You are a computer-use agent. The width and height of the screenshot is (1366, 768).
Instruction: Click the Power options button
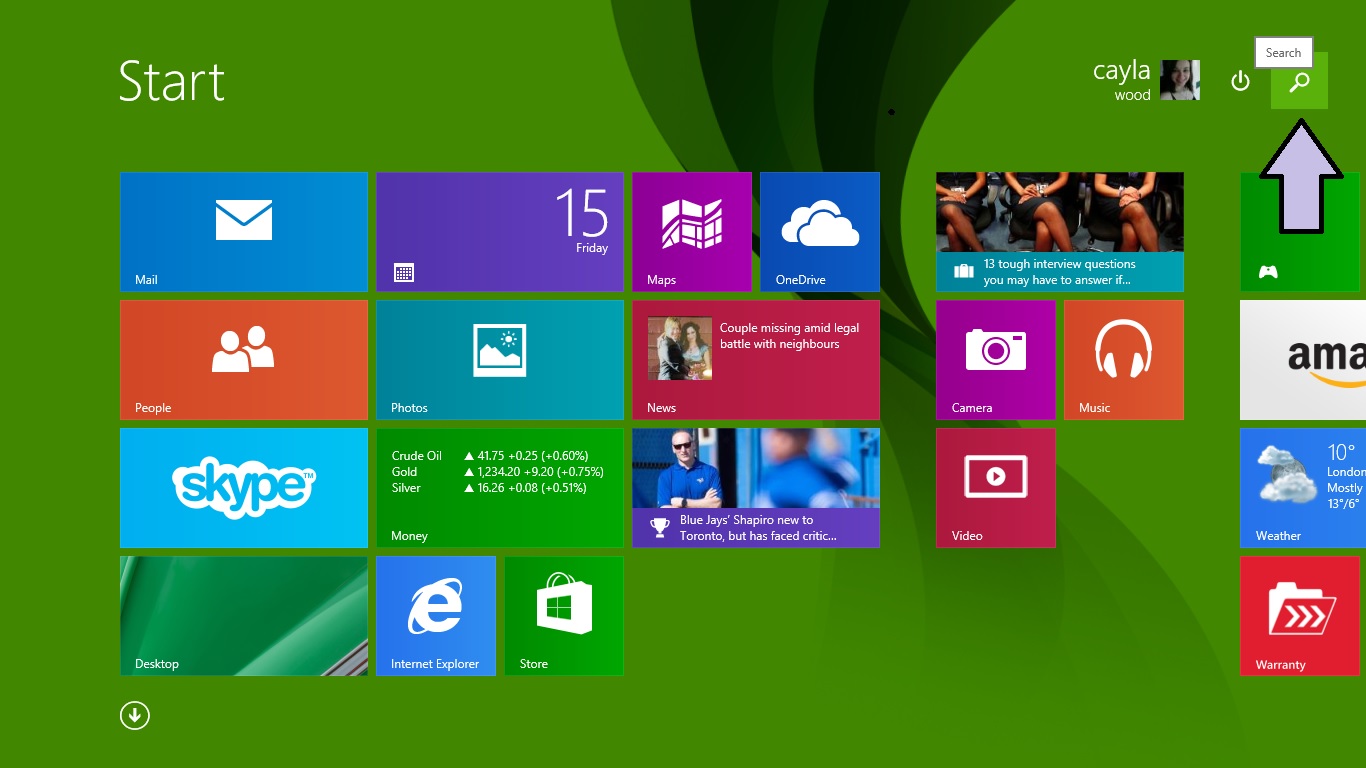tap(1240, 81)
